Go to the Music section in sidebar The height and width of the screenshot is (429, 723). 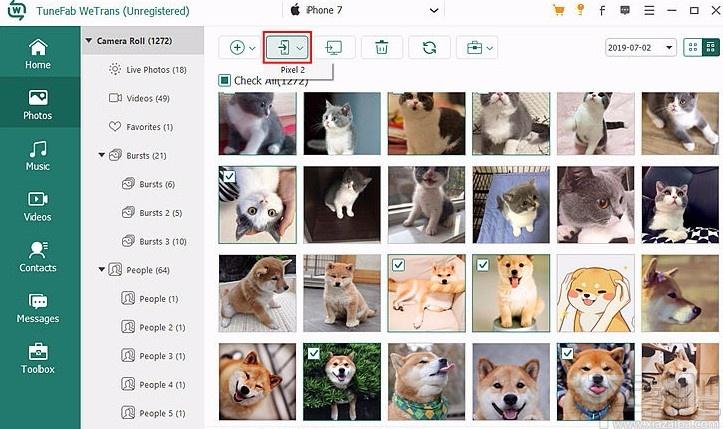point(38,156)
